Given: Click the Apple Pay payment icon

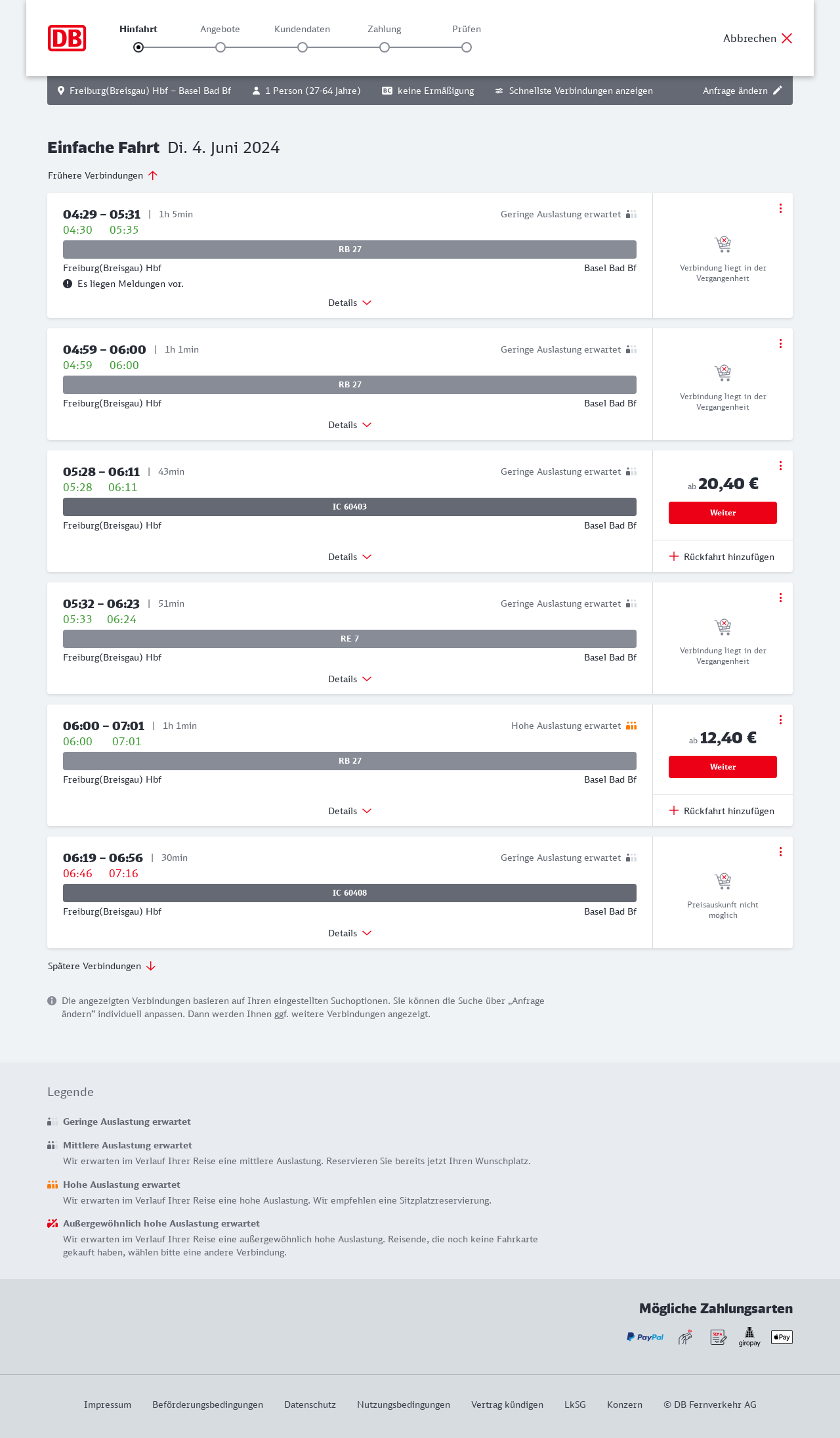Looking at the screenshot, I should pos(782,1337).
